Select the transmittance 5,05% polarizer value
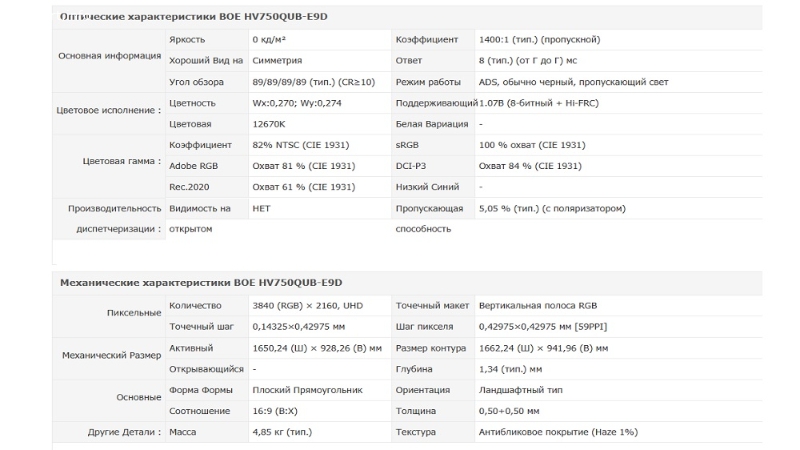The height and width of the screenshot is (450, 800). (x=552, y=208)
